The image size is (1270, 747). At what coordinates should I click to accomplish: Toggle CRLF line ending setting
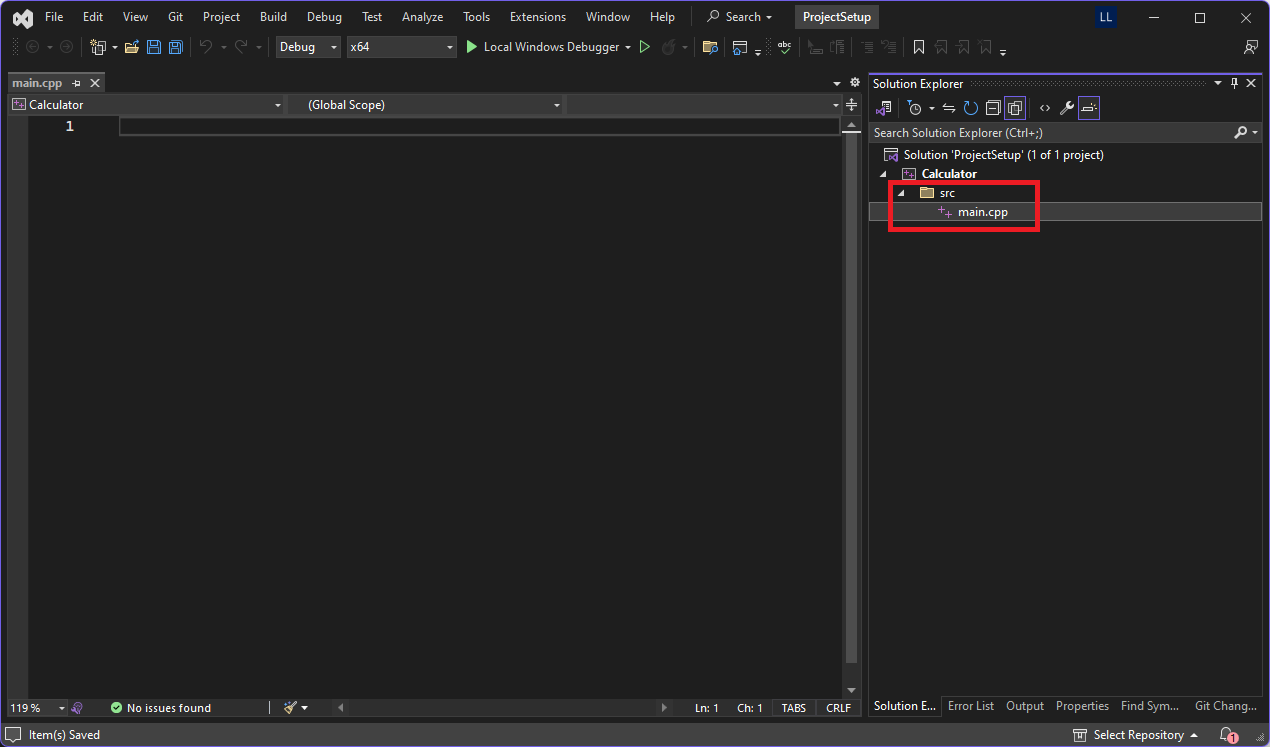point(838,708)
